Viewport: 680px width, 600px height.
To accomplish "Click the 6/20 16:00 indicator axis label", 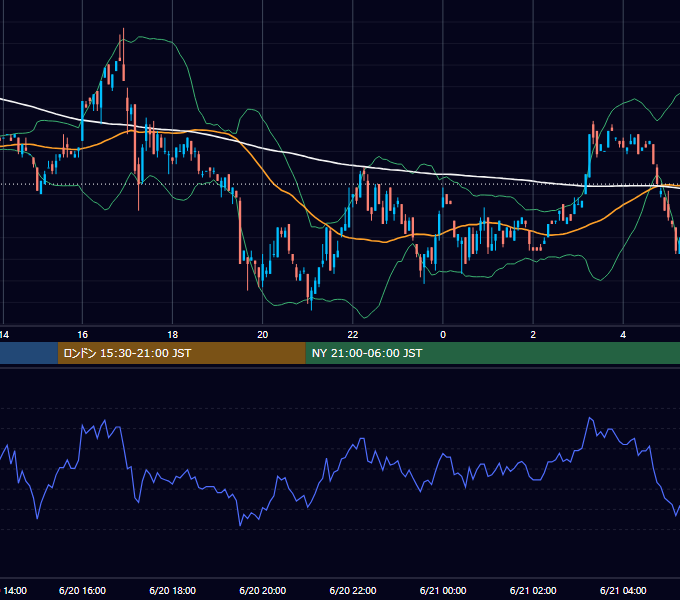I will click(82, 590).
